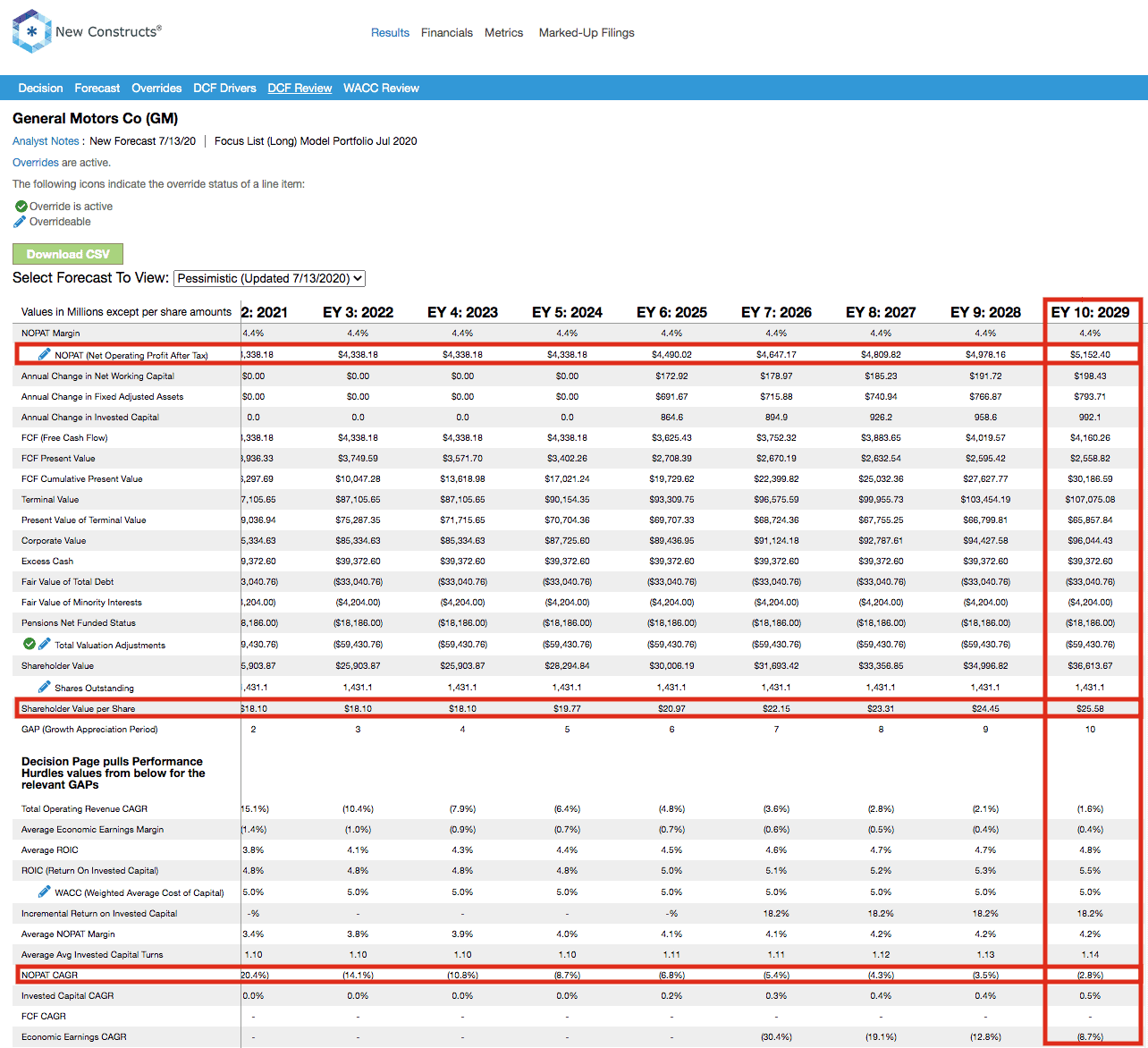Screen dimensions: 1148x1048
Task: Click pencil icon beside WACC row
Action: click(x=45, y=892)
